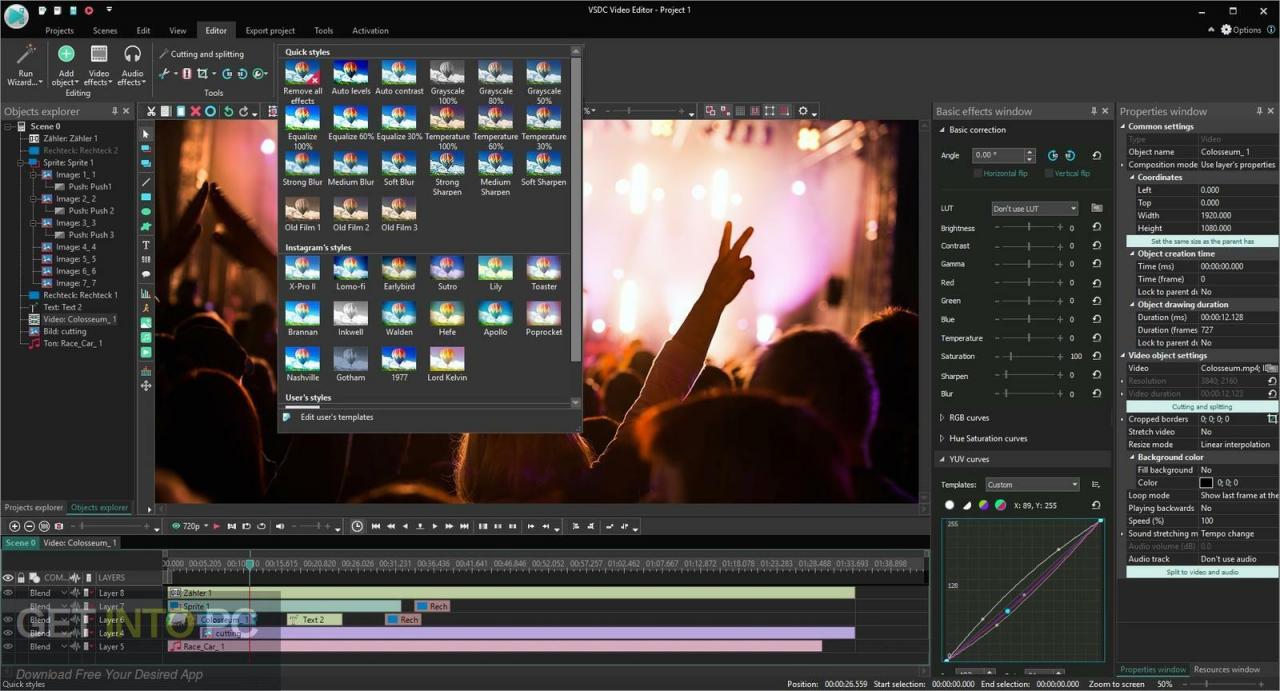The height and width of the screenshot is (691, 1280).
Task: Open the Export project tab
Action: coord(270,31)
